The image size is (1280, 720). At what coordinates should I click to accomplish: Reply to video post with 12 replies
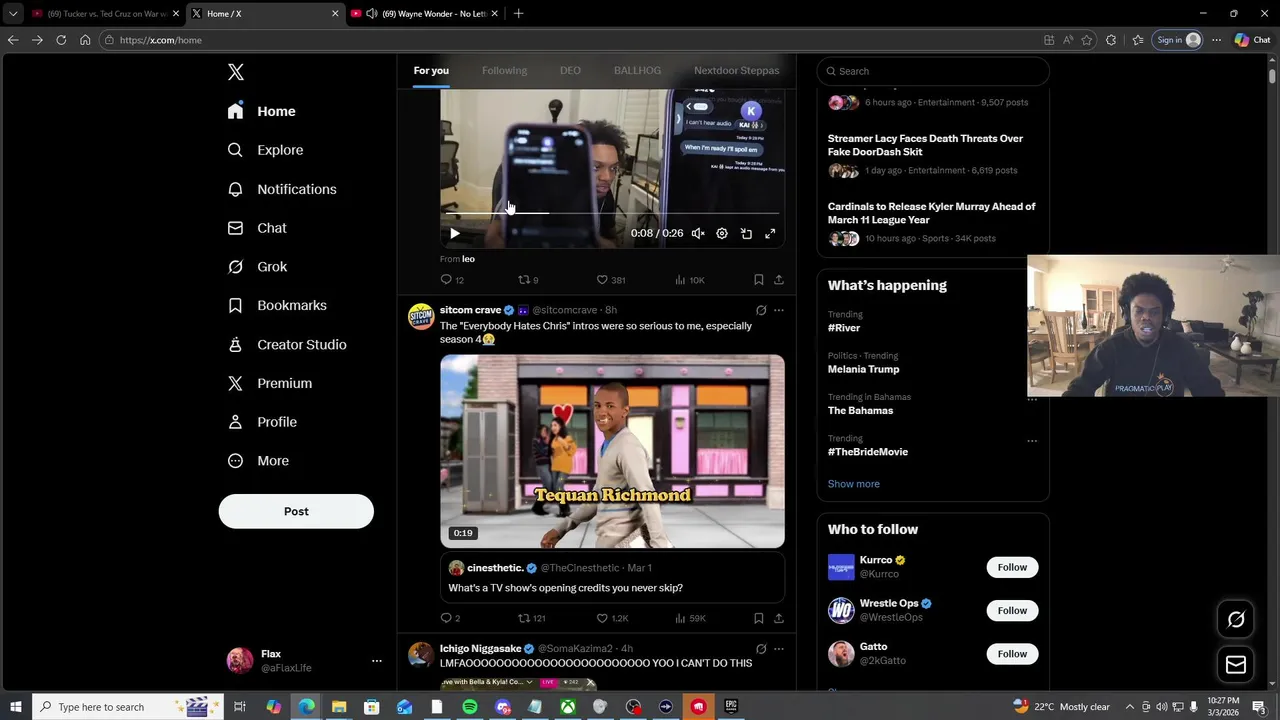coord(452,280)
